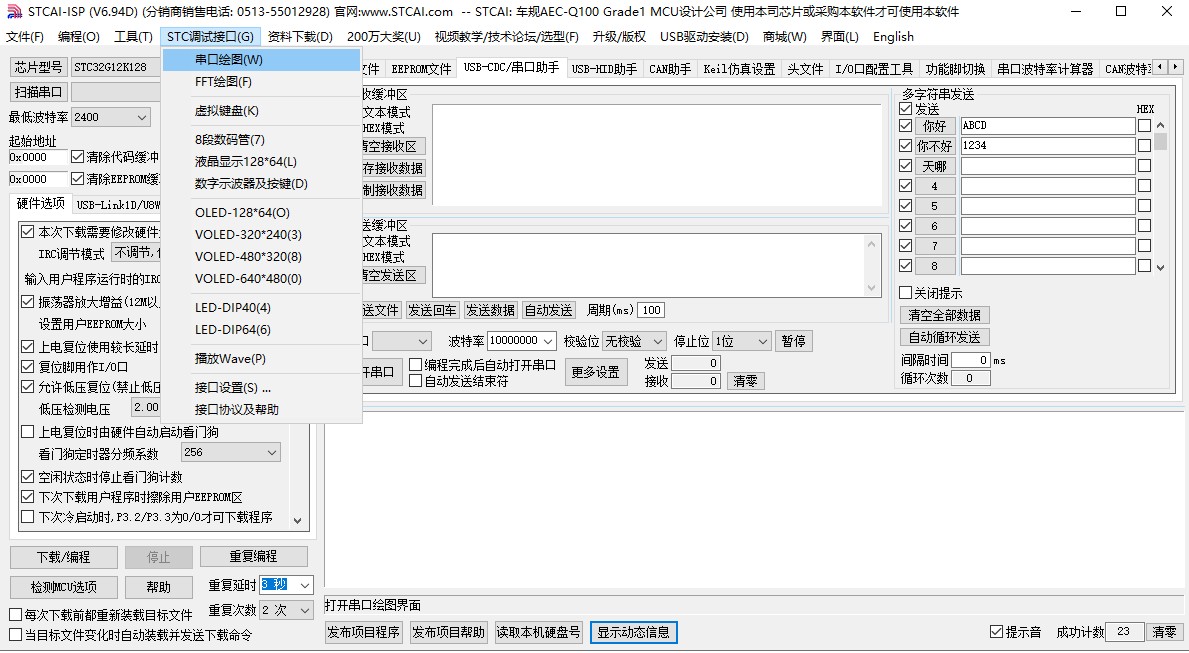Switch to USB-HID助手 tab
This screenshot has width=1189, height=653.
pyautogui.click(x=604, y=69)
